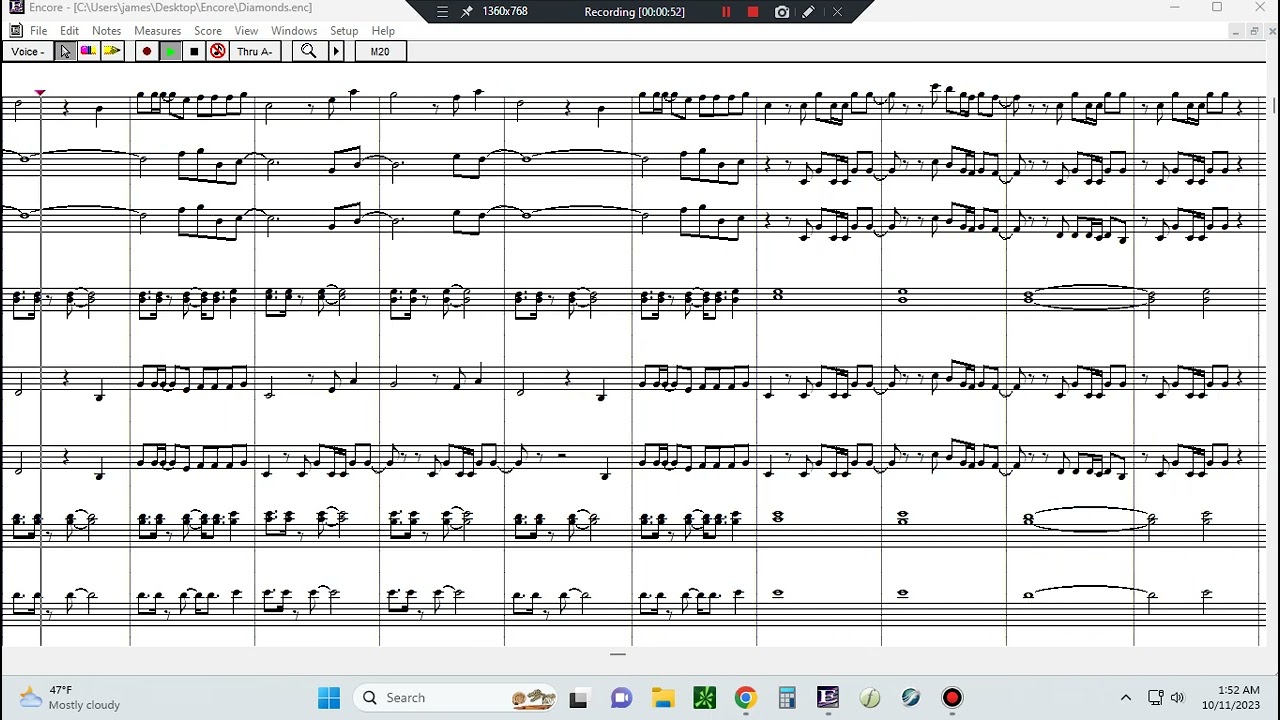This screenshot has width=1280, height=720.
Task: Open Calculator from the taskbar
Action: pyautogui.click(x=787, y=697)
